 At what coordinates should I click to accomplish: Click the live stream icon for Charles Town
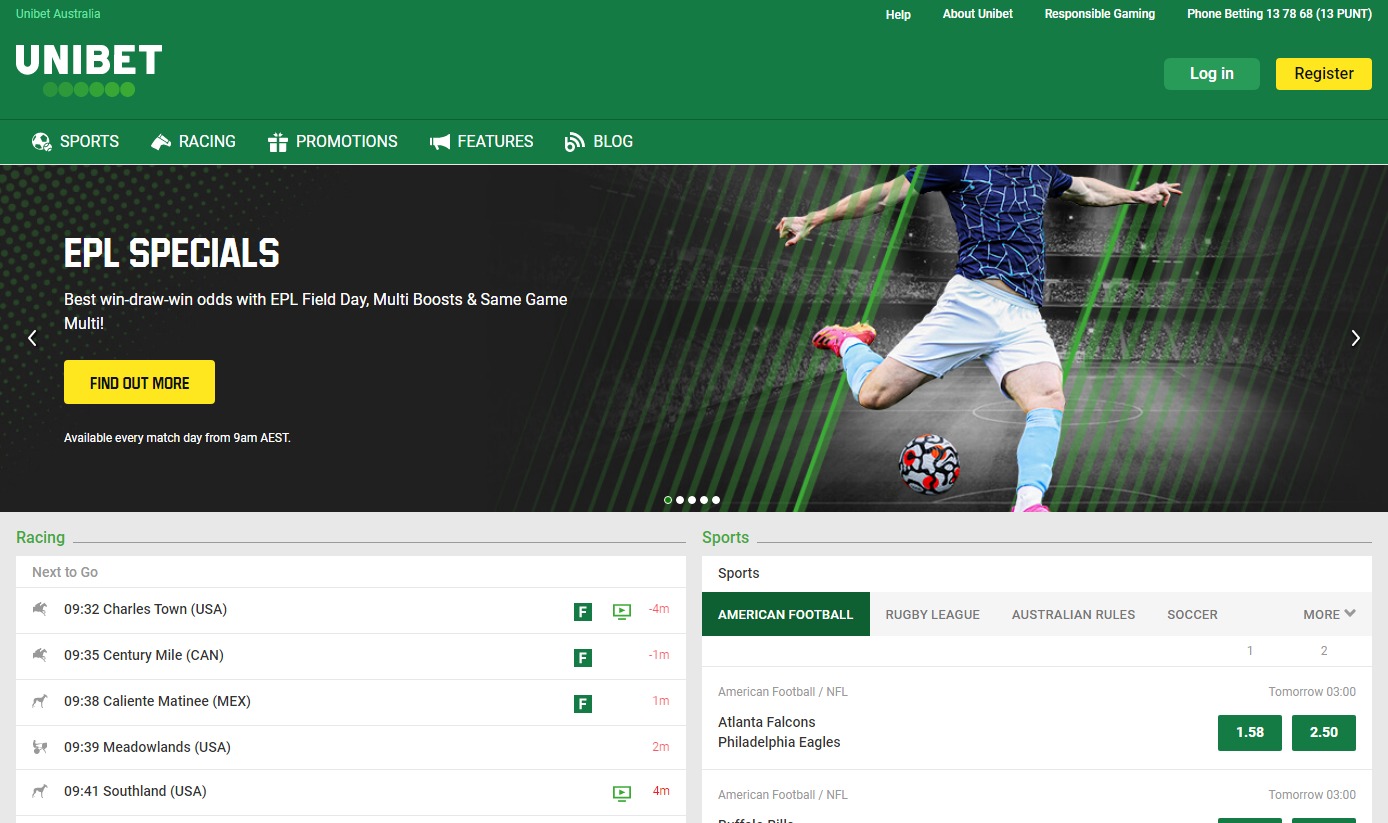click(x=622, y=611)
